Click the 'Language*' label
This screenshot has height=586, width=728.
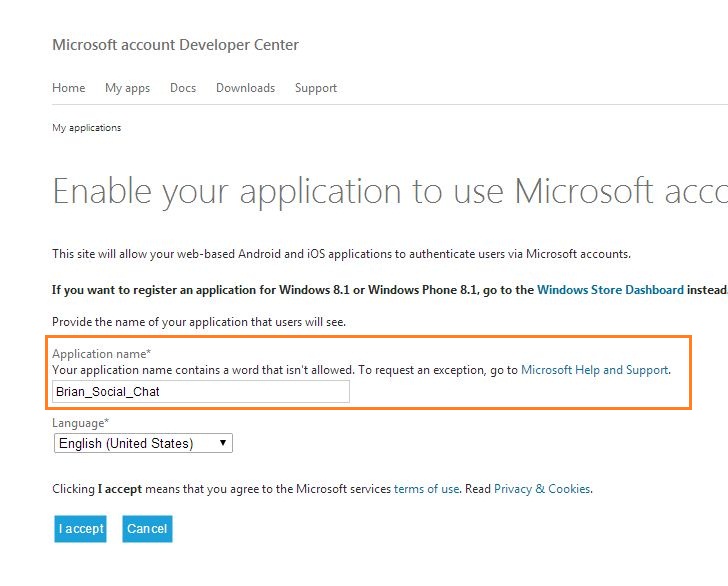click(x=80, y=423)
